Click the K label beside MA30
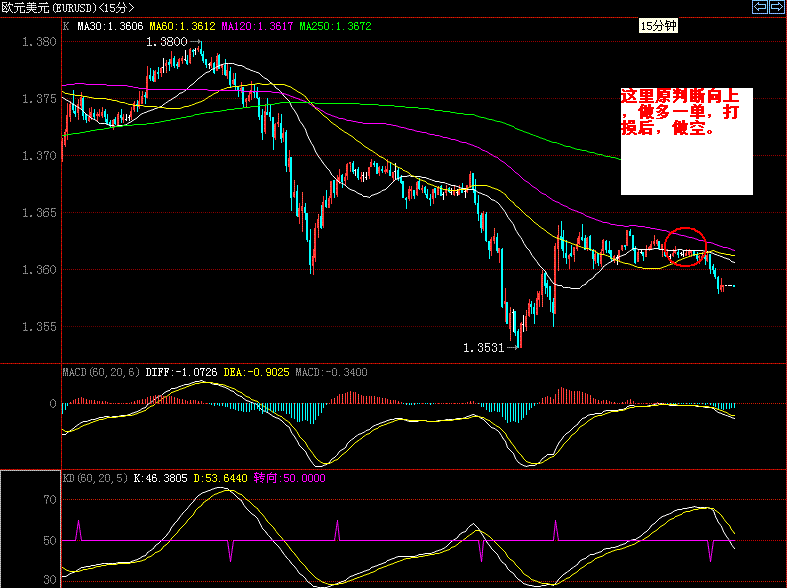This screenshot has height=588, width=789. (66, 26)
